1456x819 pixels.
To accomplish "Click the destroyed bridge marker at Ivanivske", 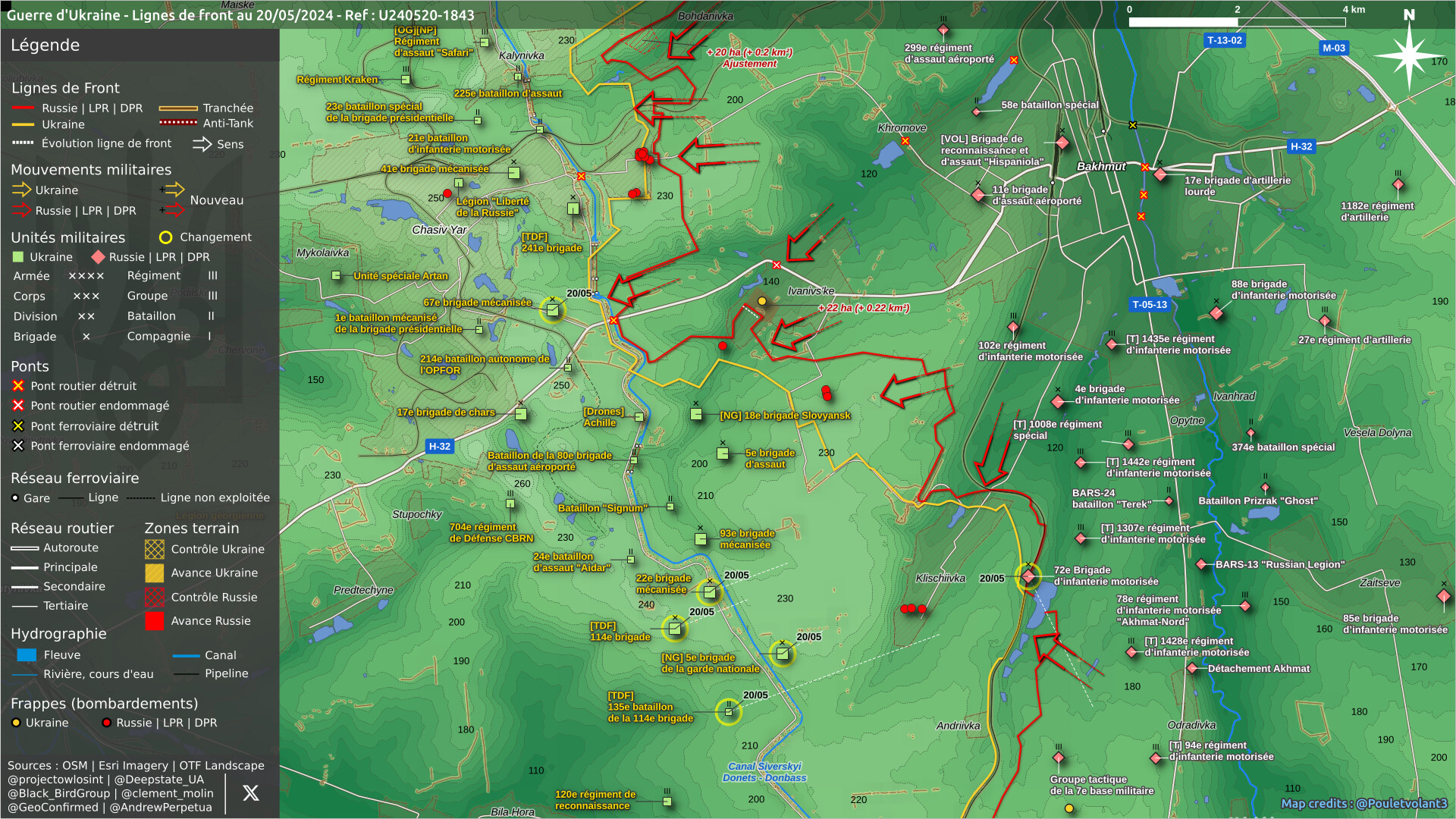I will [777, 265].
